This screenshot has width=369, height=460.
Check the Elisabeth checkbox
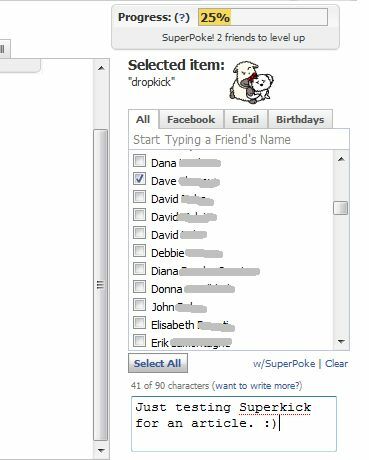point(139,323)
